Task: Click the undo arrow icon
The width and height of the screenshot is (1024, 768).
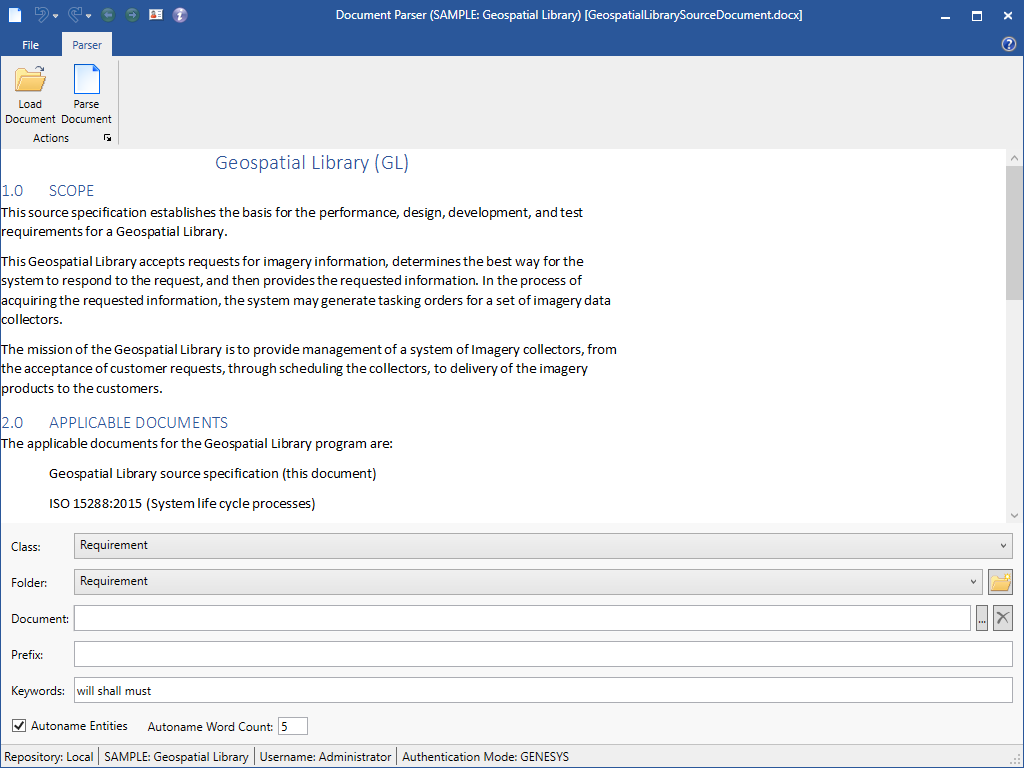Action: pos(40,15)
